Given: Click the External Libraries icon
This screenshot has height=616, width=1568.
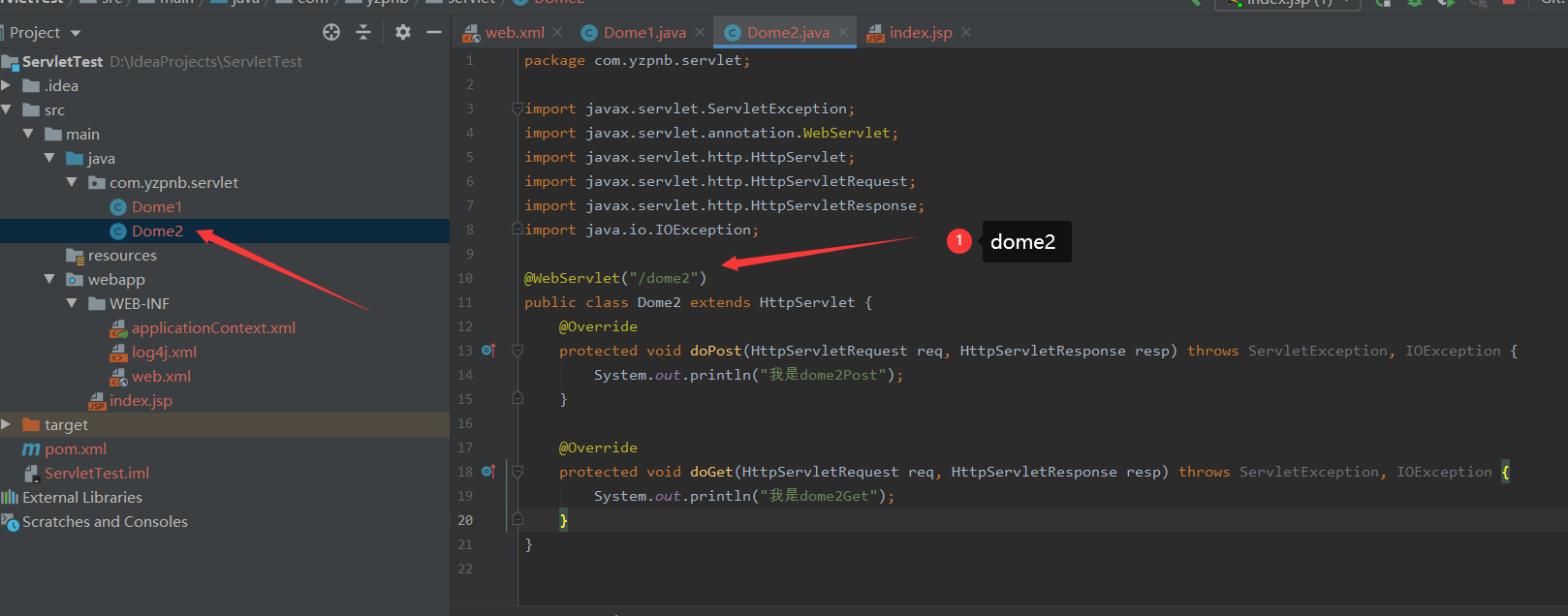Looking at the screenshot, I should [10, 497].
